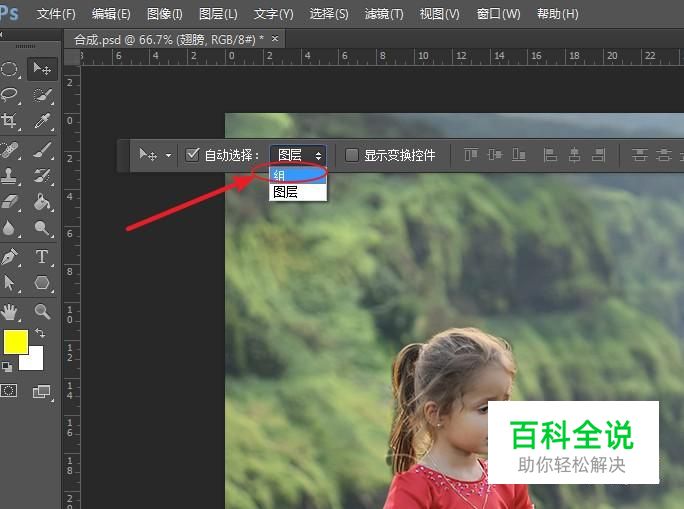Select the Dodge tool
684x509 pixels.
pyautogui.click(x=42, y=228)
